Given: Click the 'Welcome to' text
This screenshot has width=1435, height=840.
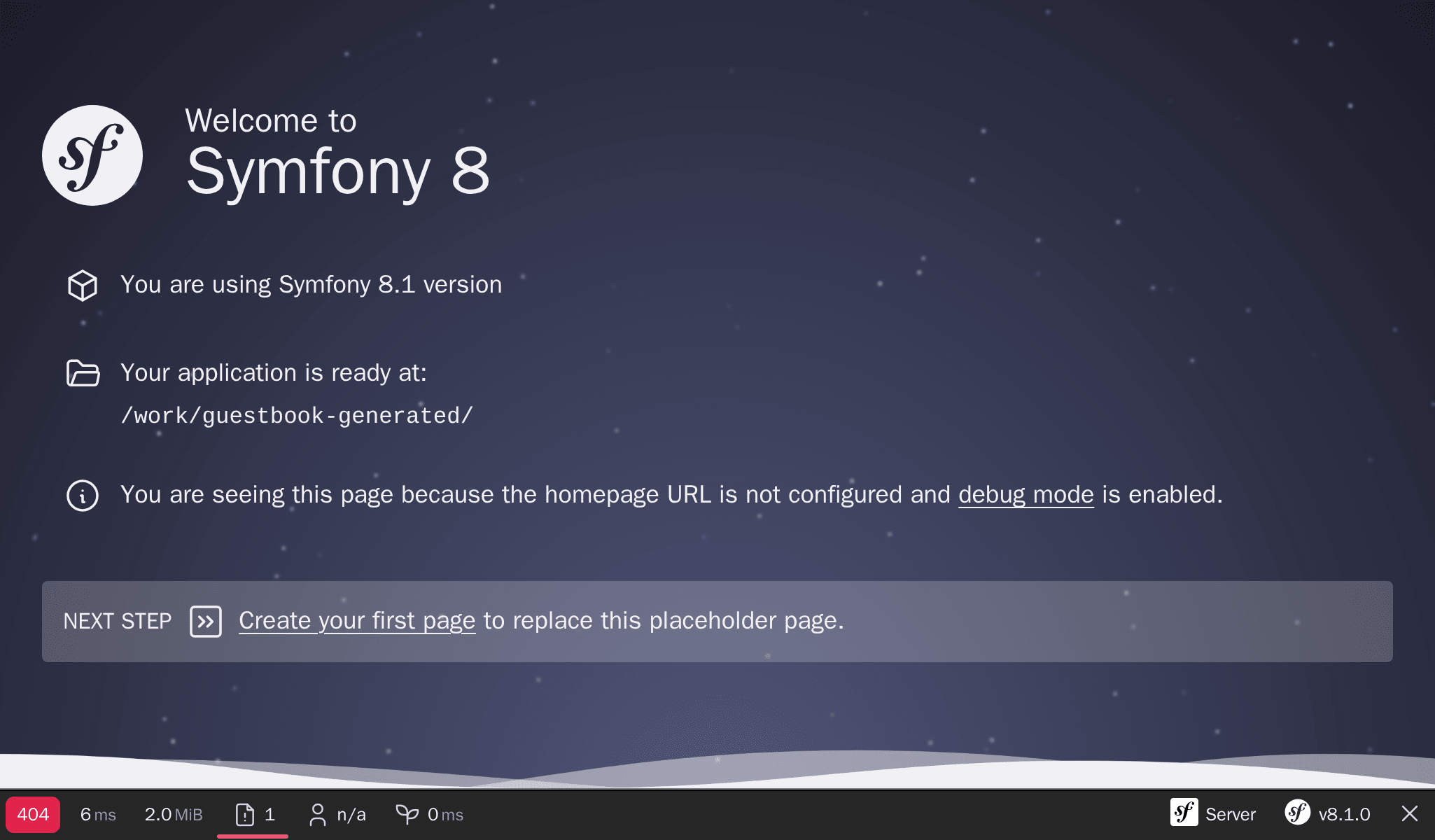Looking at the screenshot, I should pyautogui.click(x=271, y=120).
